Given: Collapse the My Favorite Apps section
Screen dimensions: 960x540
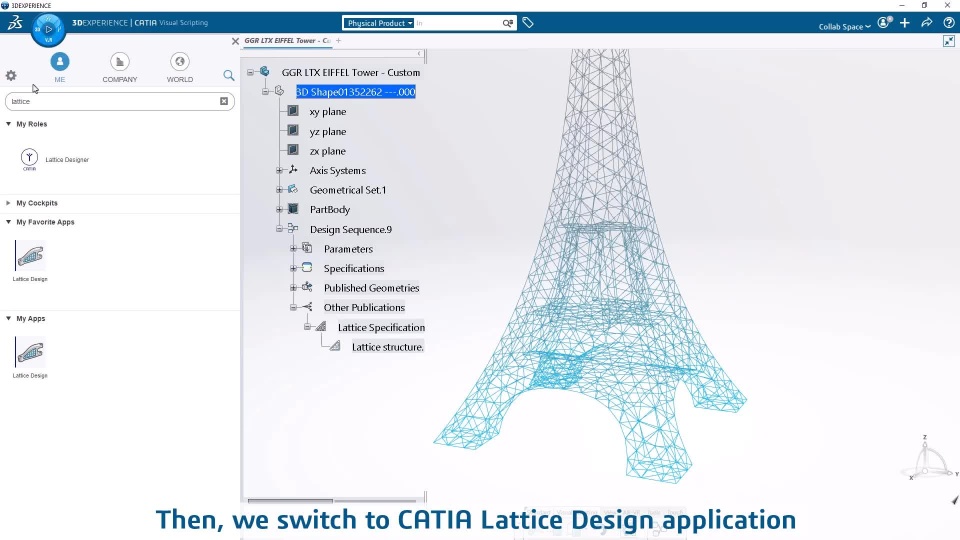Looking at the screenshot, I should (9, 222).
